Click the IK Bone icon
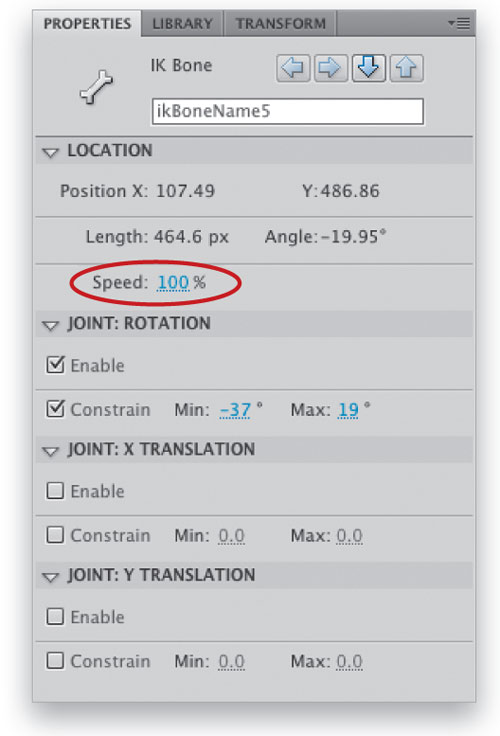The image size is (500, 736). (x=96, y=87)
